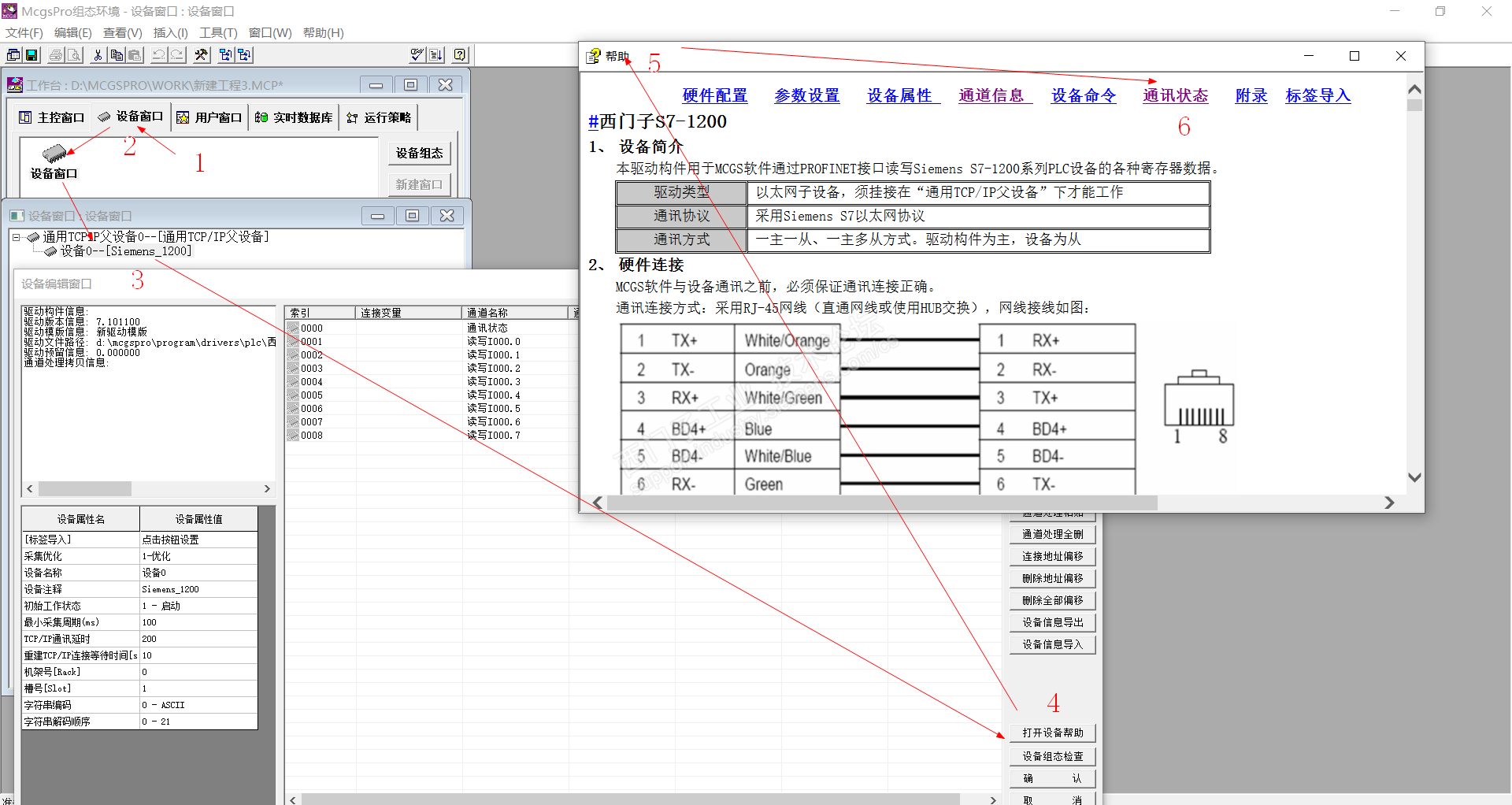Switch to the 主控窗口 tab
Viewport: 1512px width, 805px height.
pyautogui.click(x=52, y=117)
